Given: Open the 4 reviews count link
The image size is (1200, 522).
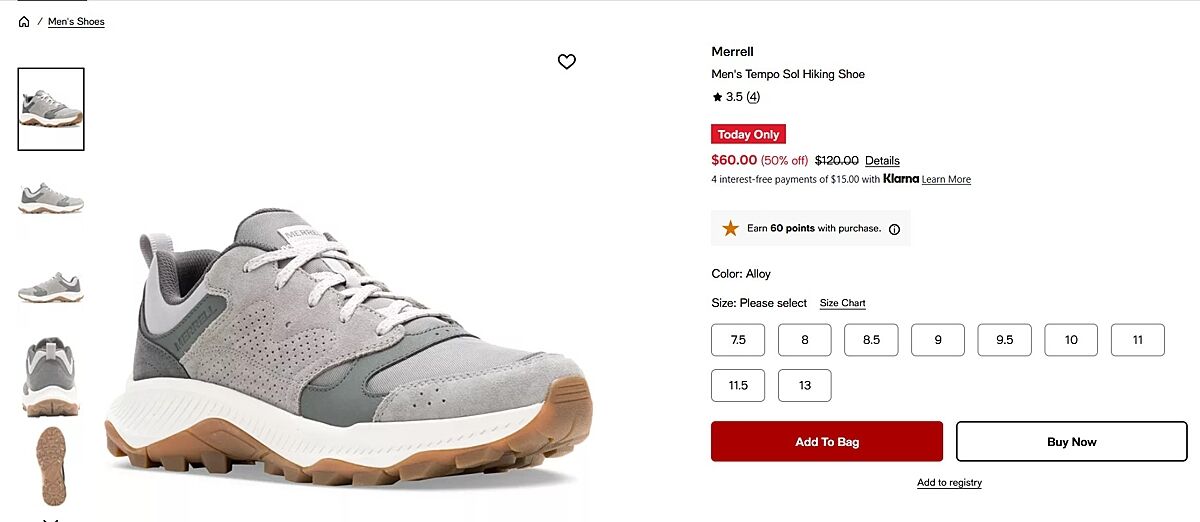Looking at the screenshot, I should [753, 97].
